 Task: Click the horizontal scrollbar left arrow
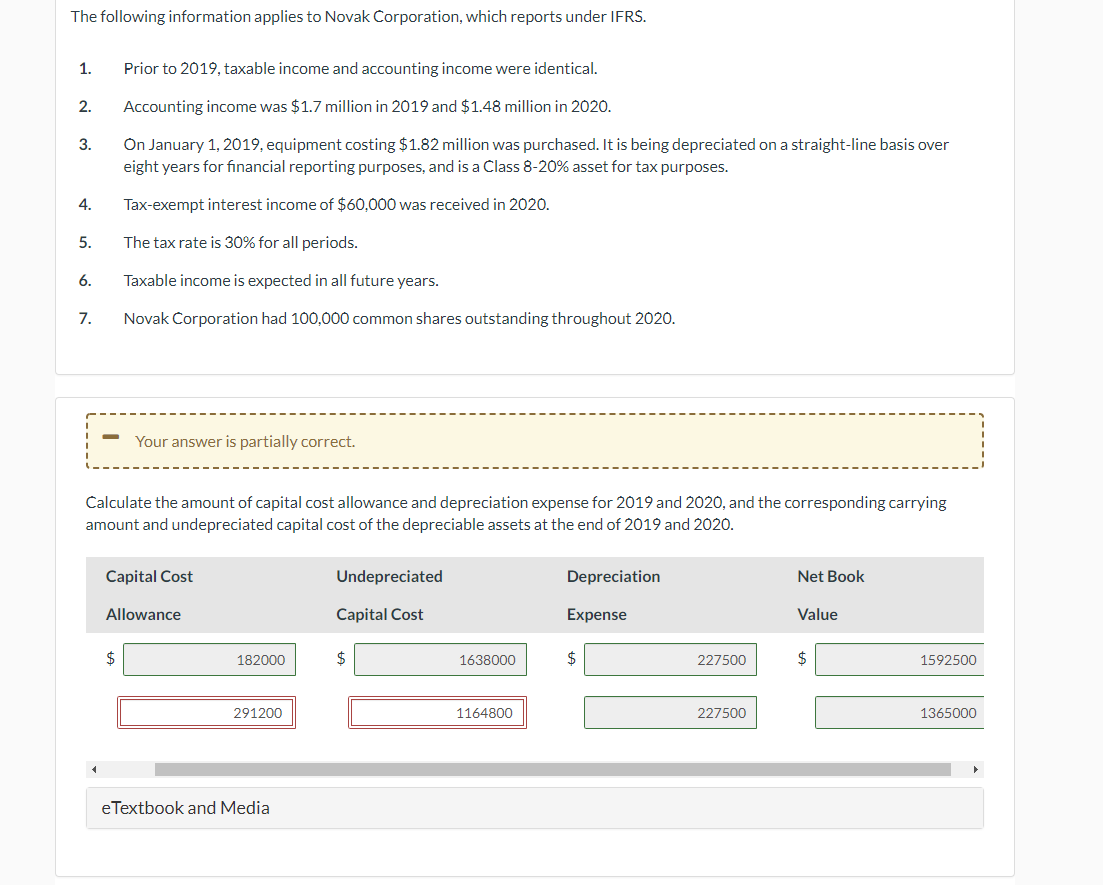click(94, 769)
